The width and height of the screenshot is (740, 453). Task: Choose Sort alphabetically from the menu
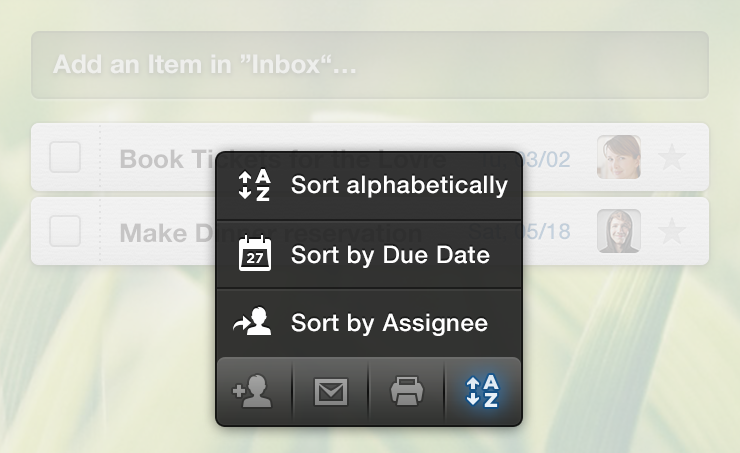[398, 185]
